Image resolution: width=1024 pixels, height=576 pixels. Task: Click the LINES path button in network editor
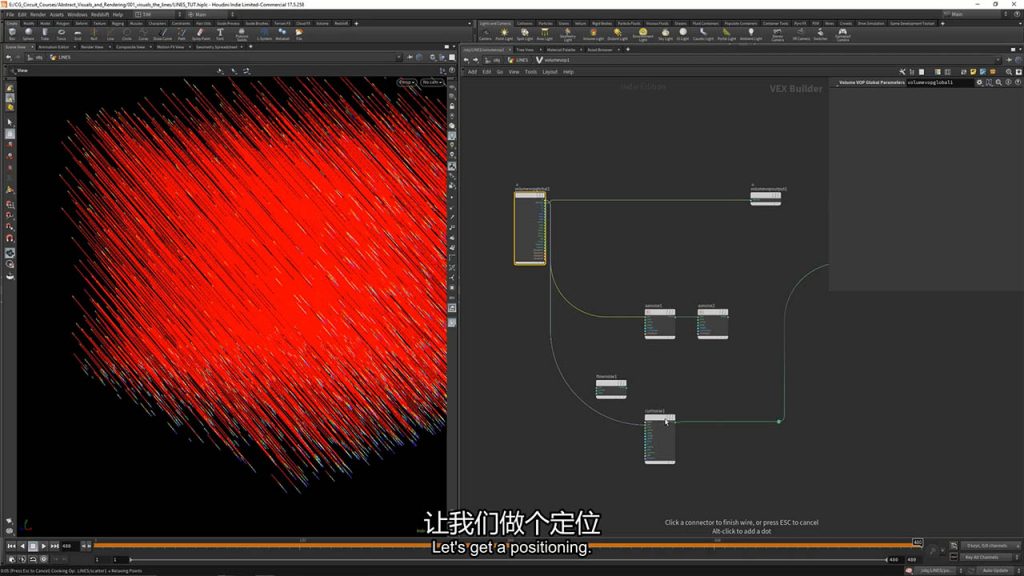click(x=518, y=60)
